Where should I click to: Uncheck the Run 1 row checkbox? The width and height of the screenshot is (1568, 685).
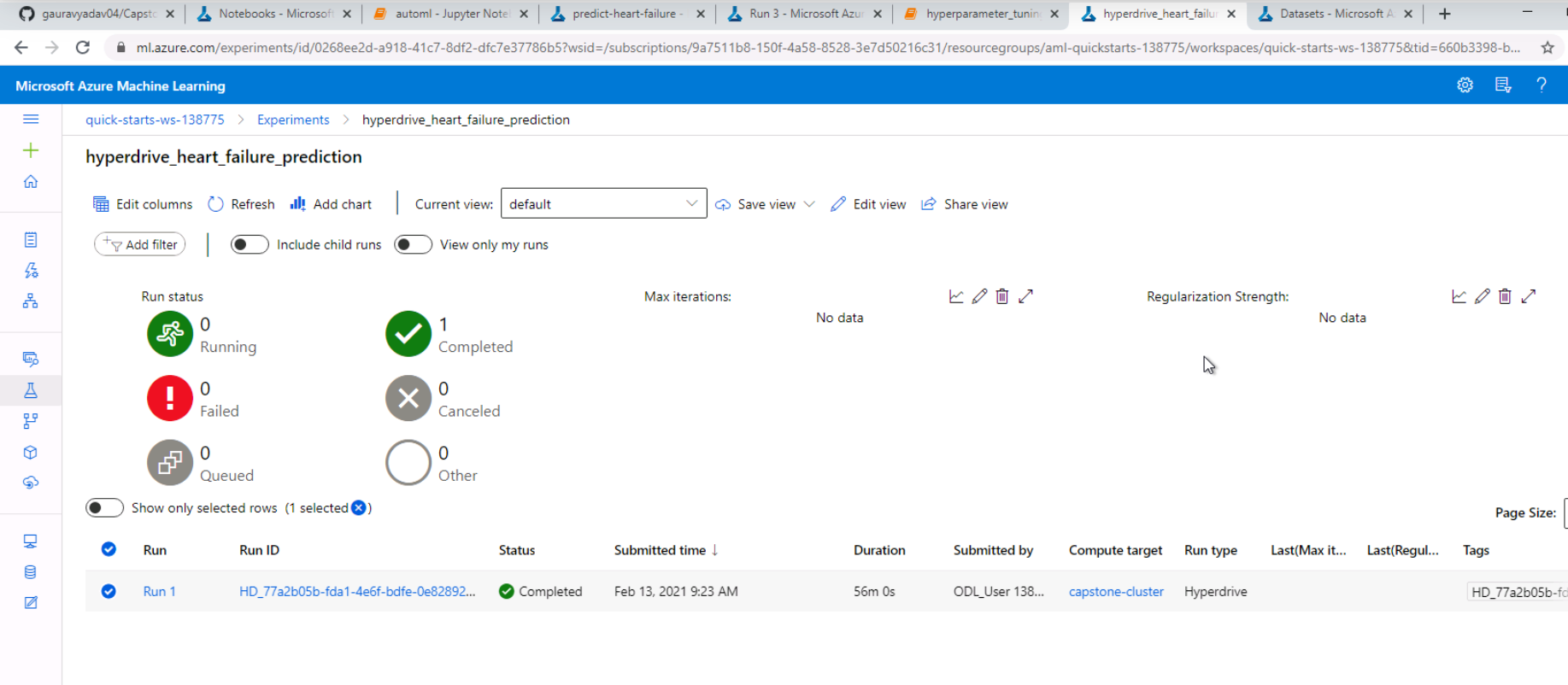pyautogui.click(x=109, y=591)
